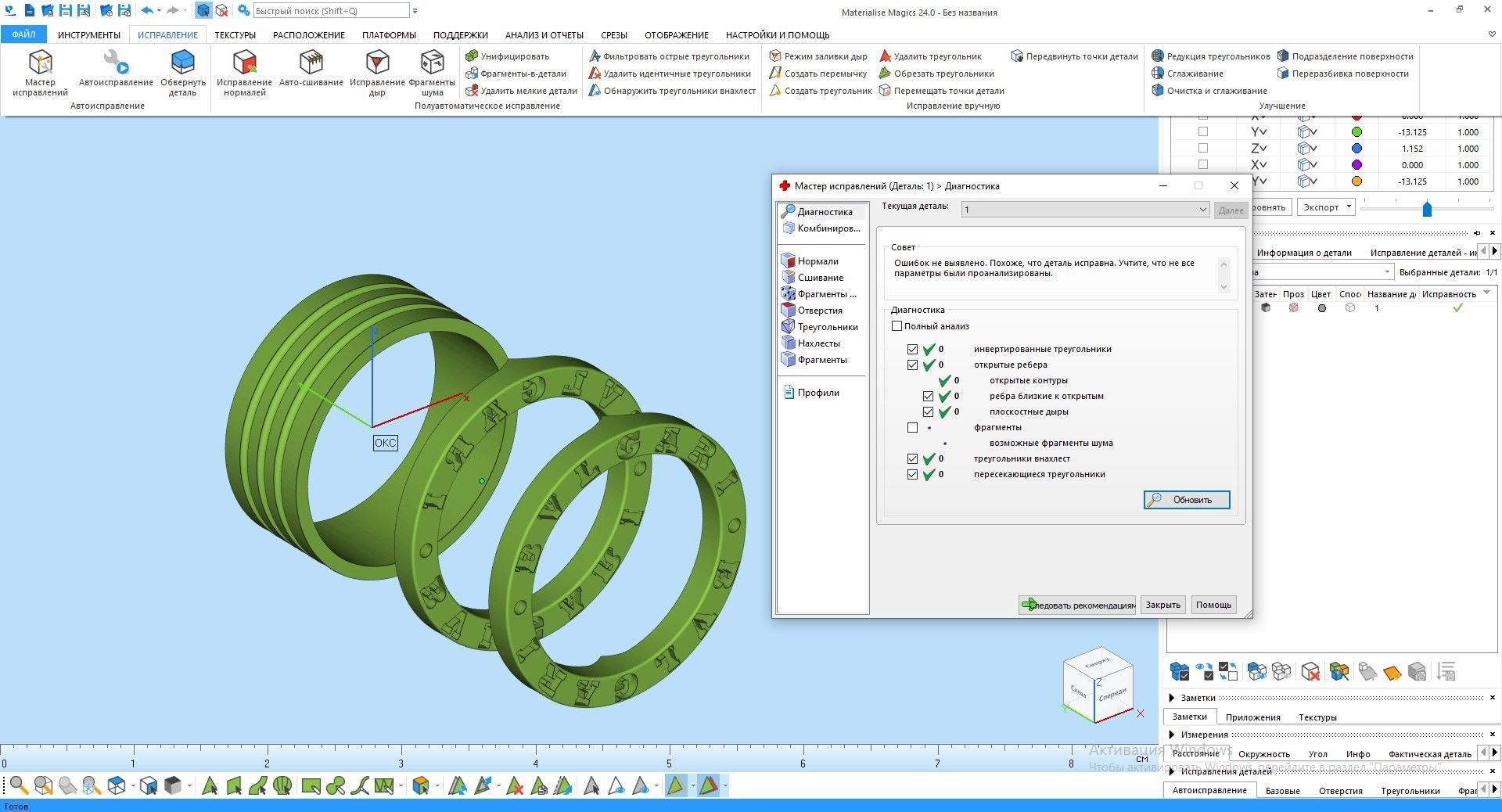Click the blue slider handle near Экспорт
The width and height of the screenshot is (1502, 812).
[1427, 209]
